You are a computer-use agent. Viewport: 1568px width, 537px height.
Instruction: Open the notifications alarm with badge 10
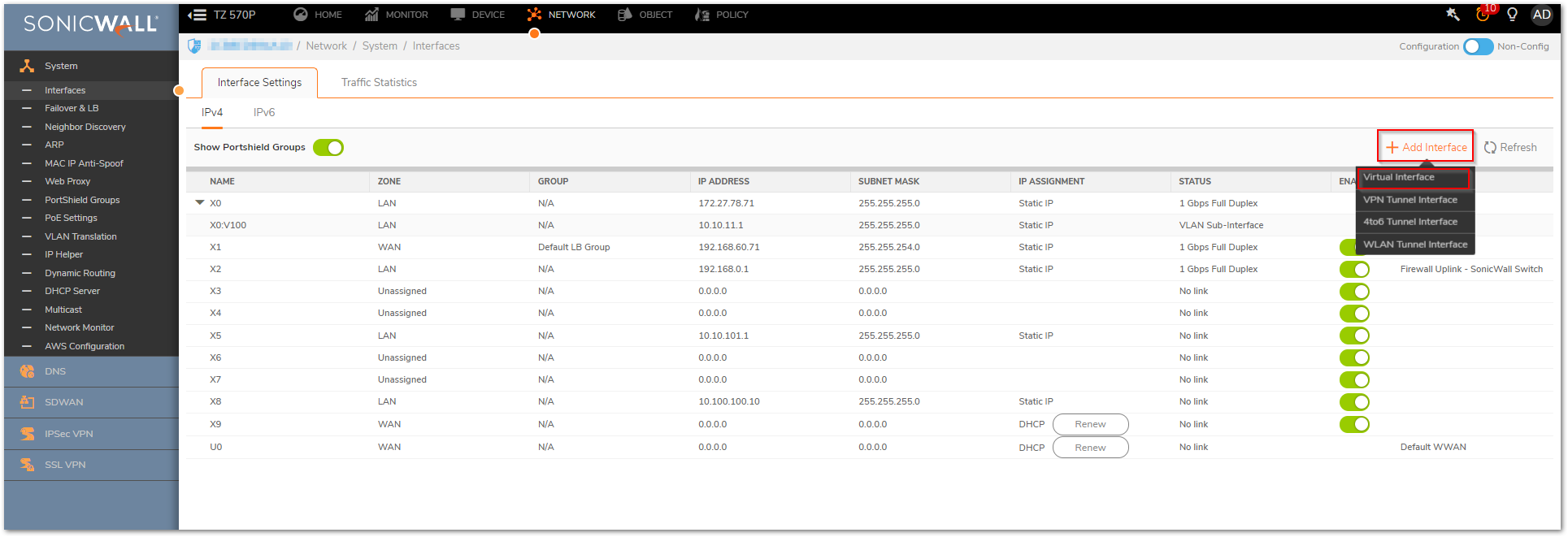click(1483, 14)
